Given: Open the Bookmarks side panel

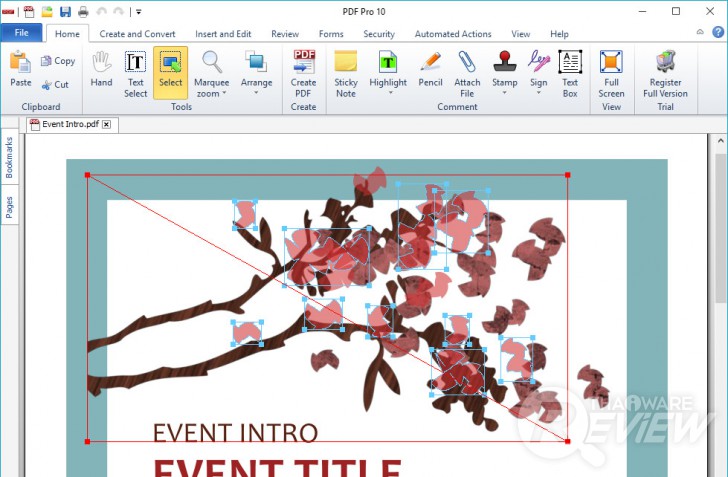Looking at the screenshot, I should tap(9, 157).
